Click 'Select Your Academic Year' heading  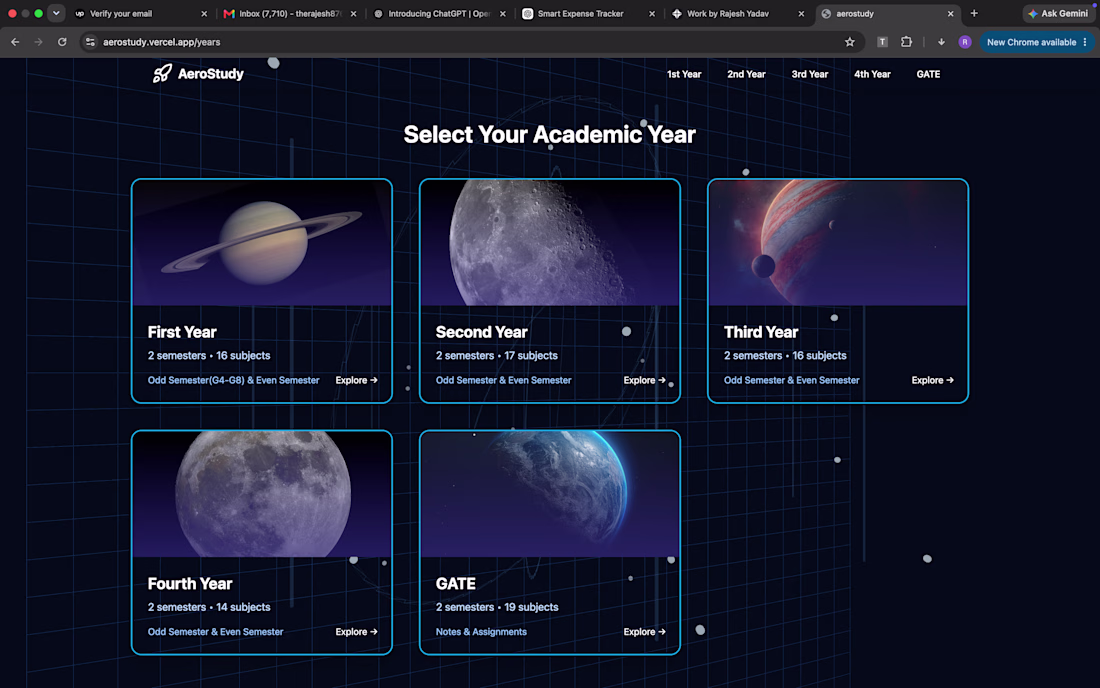coord(549,135)
